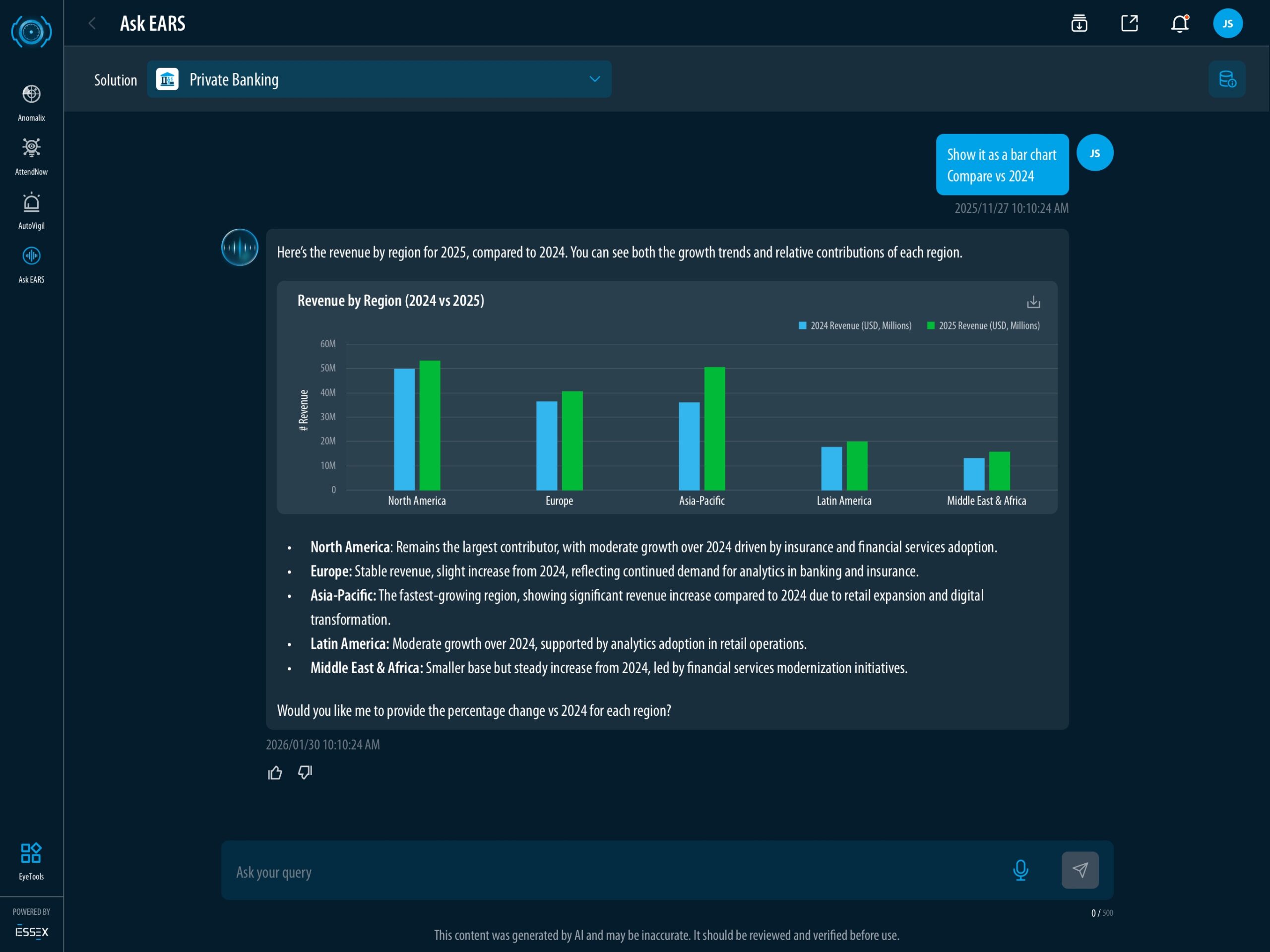Open the JS user profile avatar
Screen dimensions: 1270x952
1227,23
